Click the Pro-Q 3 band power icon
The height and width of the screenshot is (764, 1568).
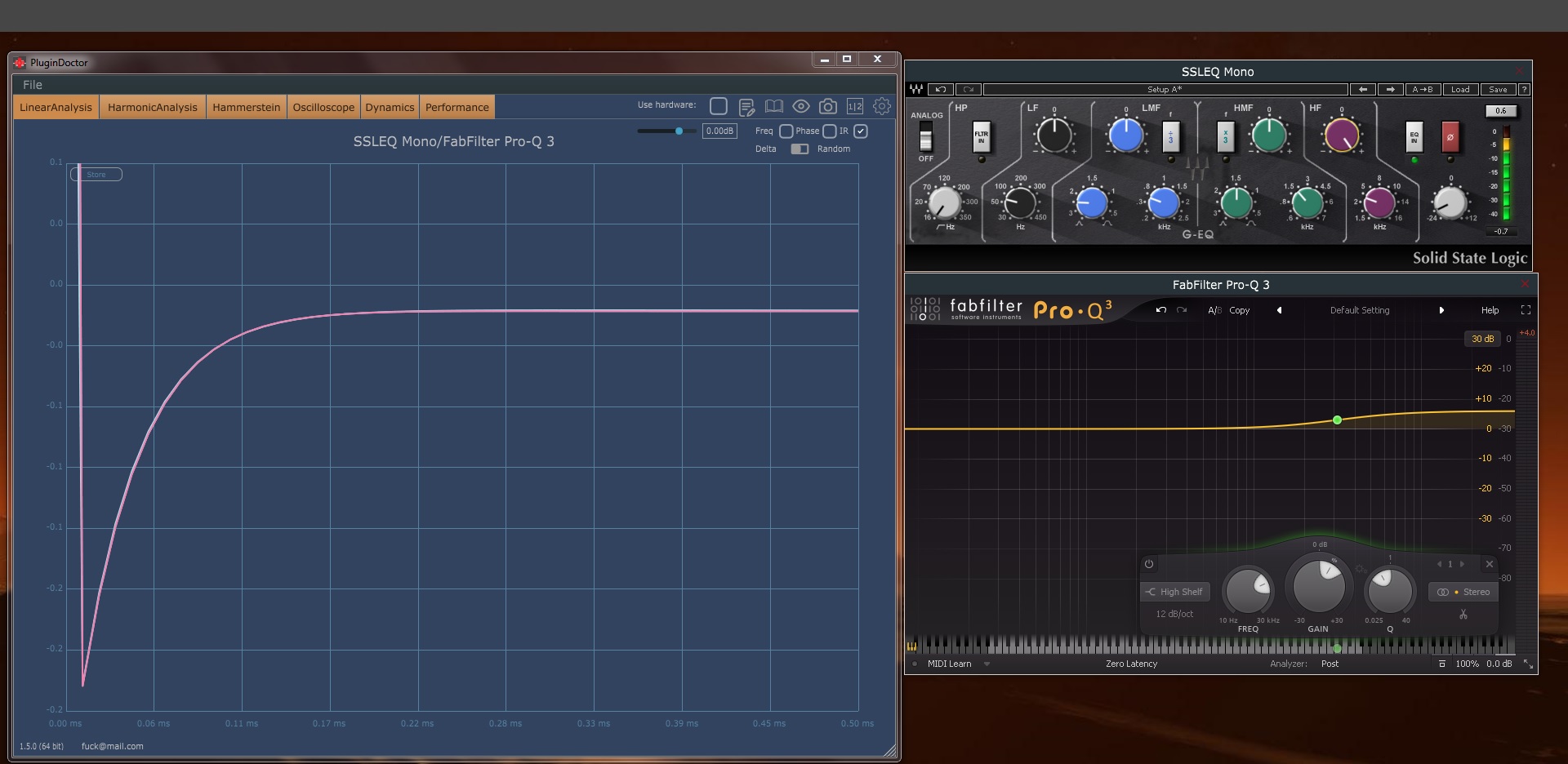click(x=1148, y=564)
